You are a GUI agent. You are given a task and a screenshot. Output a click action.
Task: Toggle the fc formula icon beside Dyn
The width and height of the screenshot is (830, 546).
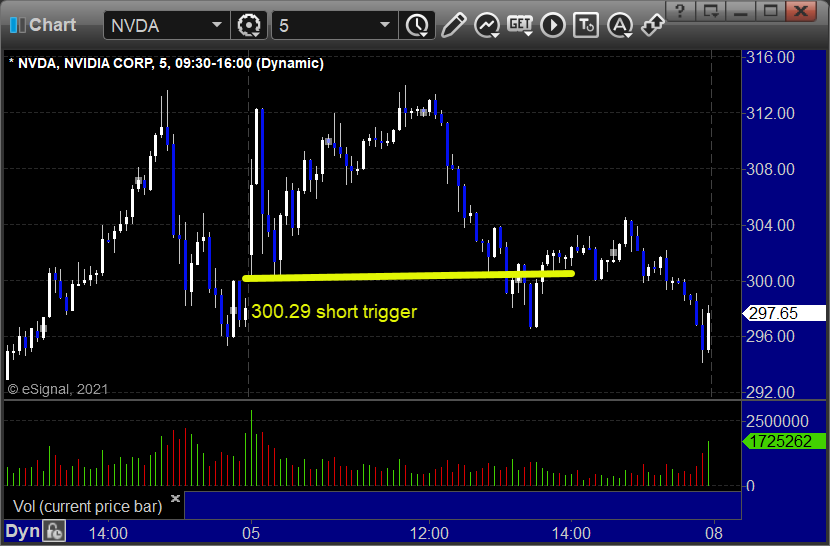point(54,531)
